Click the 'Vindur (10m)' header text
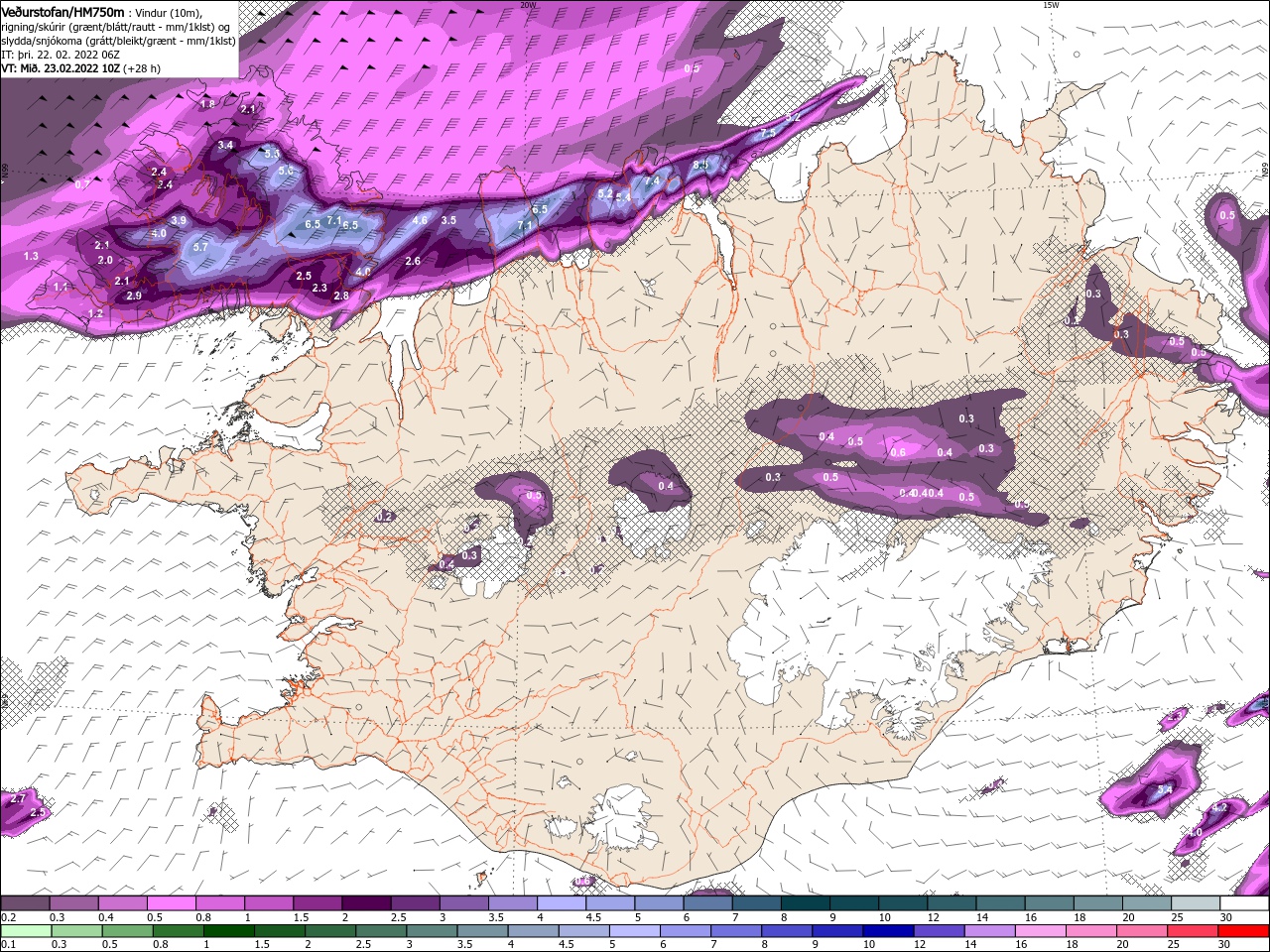1270x952 pixels. 170,12
